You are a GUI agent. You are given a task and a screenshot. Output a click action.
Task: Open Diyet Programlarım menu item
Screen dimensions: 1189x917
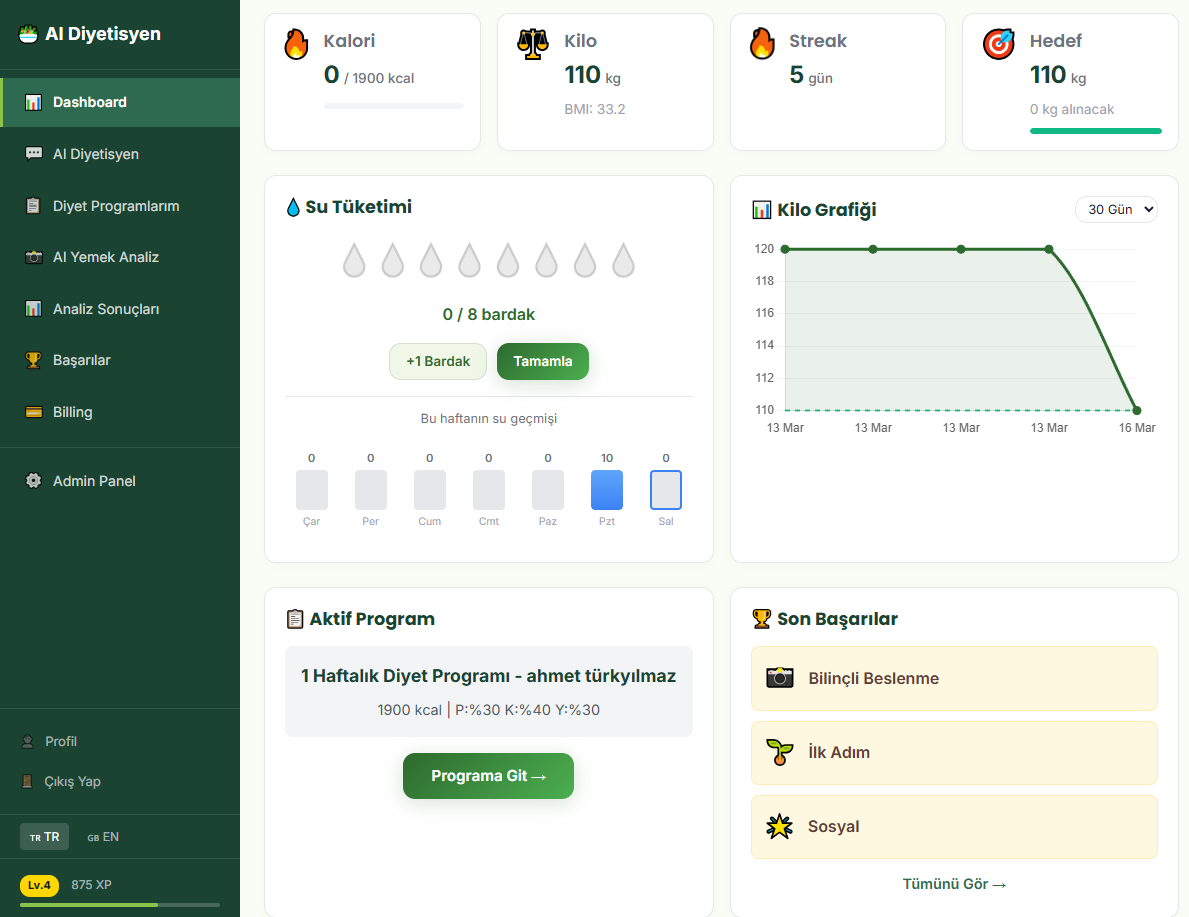point(120,206)
